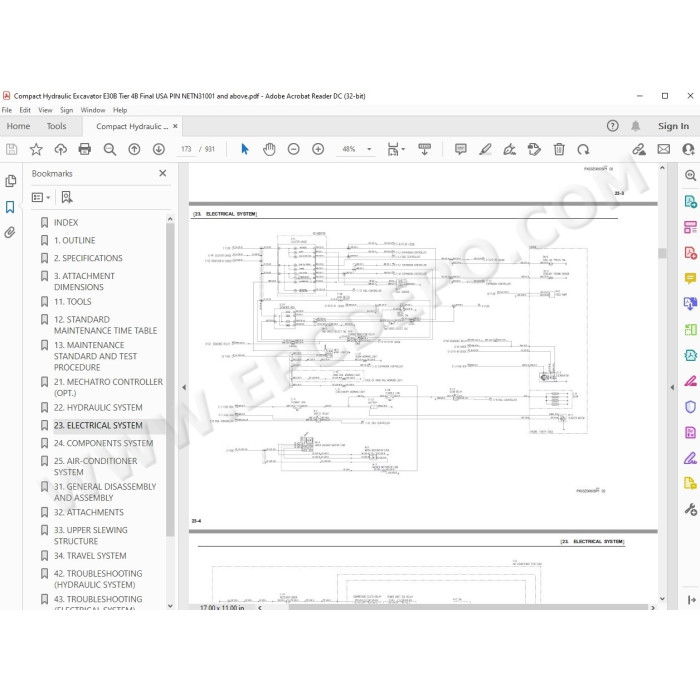Open More Tools wrench icon in right pane
The height and width of the screenshot is (700, 700).
coord(690,509)
